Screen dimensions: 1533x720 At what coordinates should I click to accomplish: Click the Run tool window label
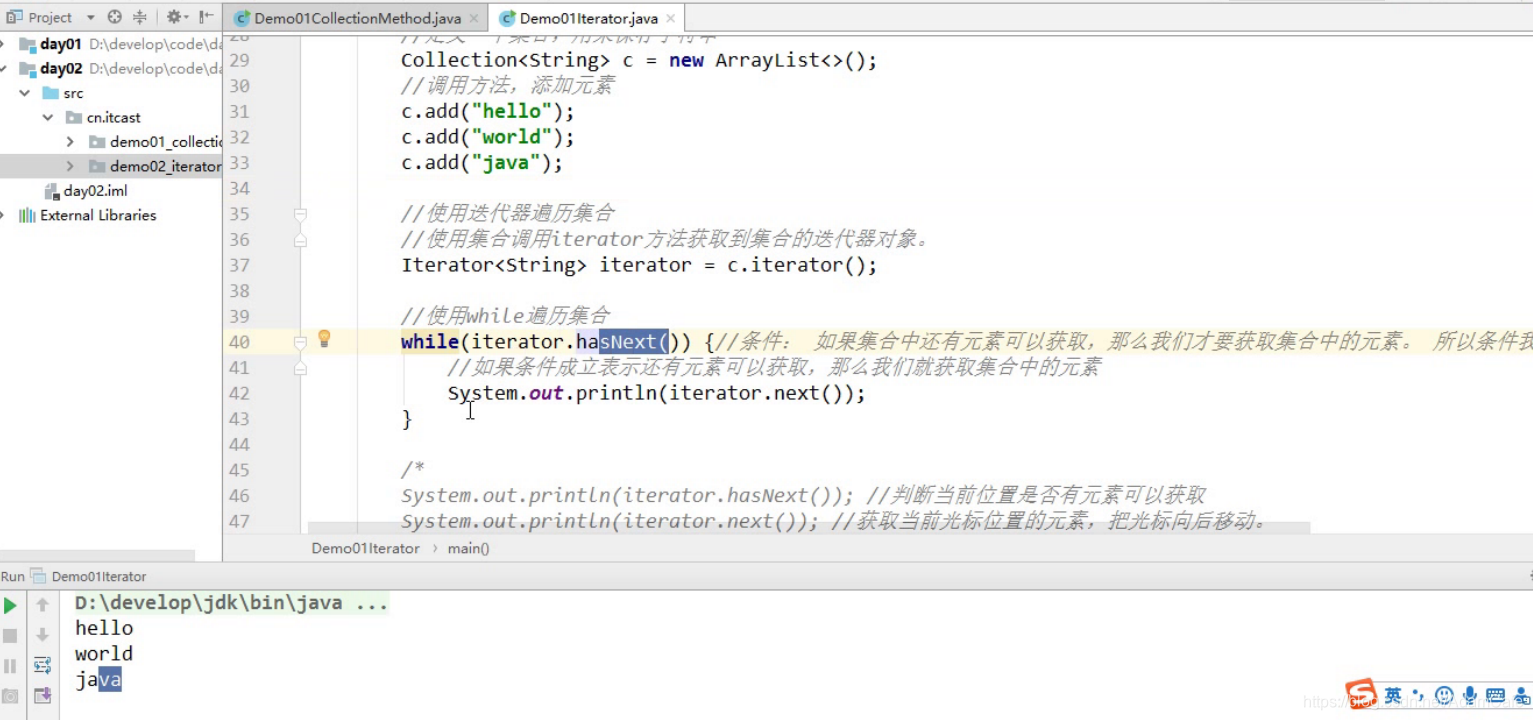pyautogui.click(x=12, y=576)
